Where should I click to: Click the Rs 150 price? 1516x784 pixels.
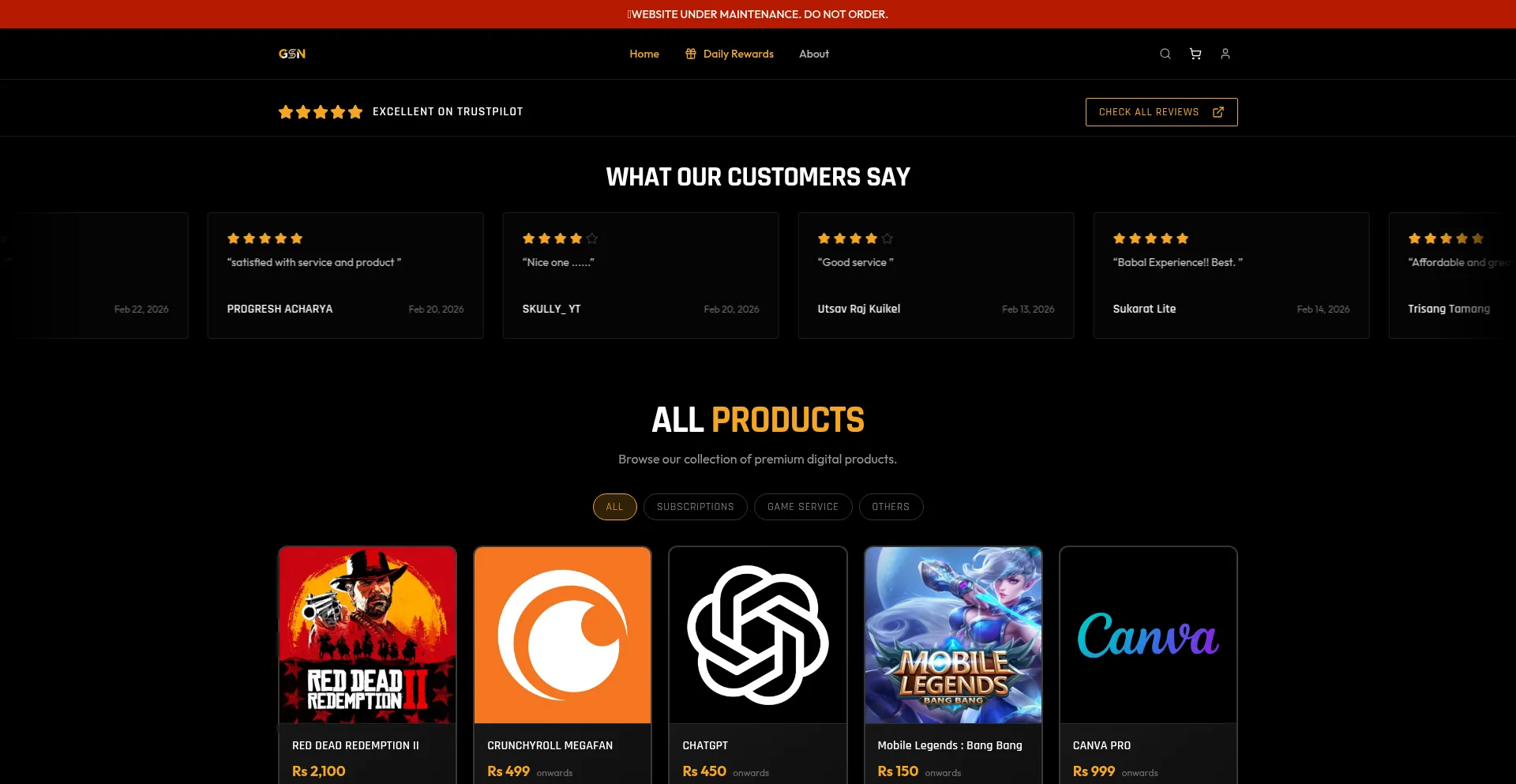(898, 771)
